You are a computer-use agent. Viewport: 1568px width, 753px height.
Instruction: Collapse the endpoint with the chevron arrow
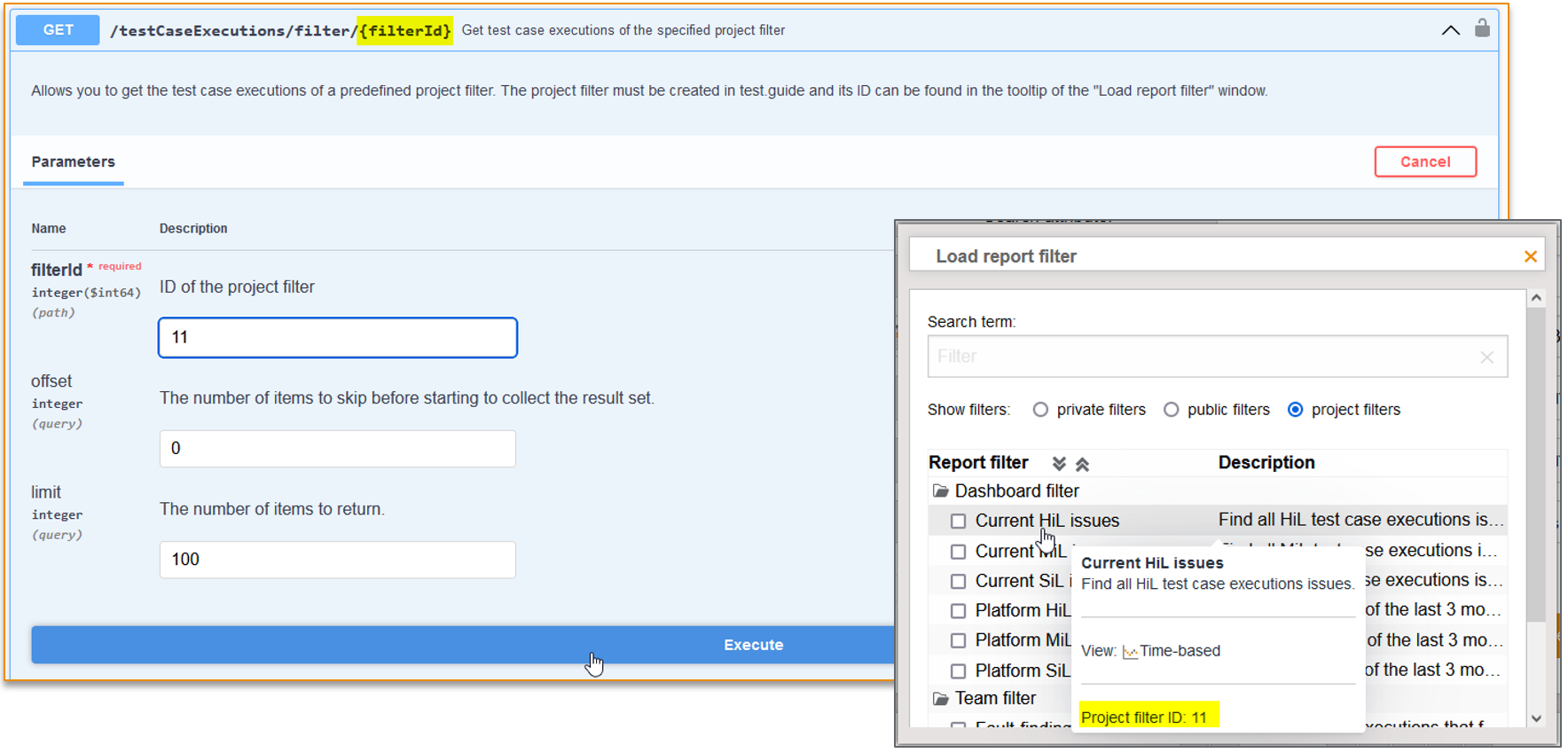[x=1450, y=30]
